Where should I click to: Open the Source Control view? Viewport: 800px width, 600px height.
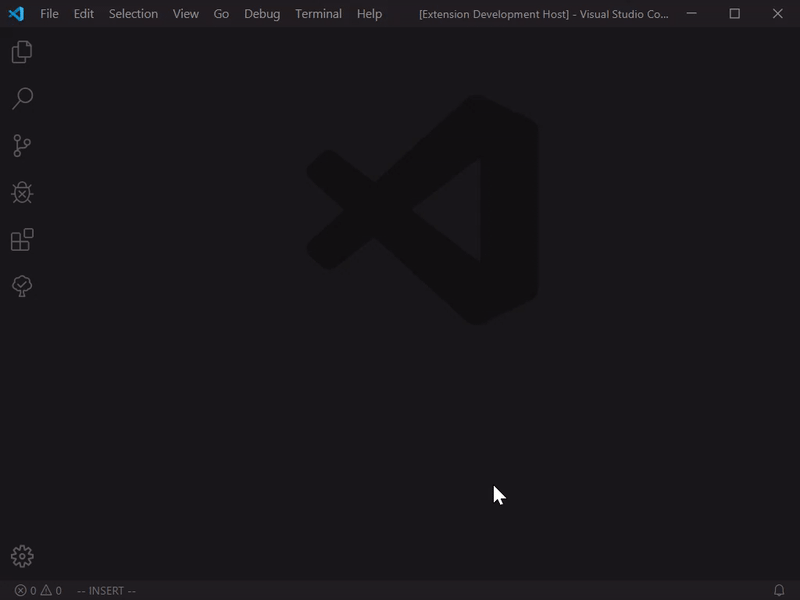pyautogui.click(x=23, y=145)
